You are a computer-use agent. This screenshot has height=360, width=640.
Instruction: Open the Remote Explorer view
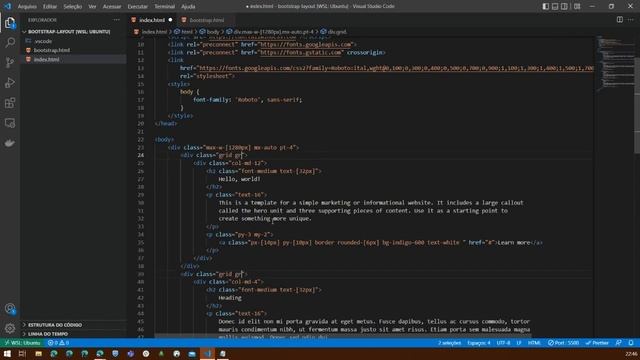pos(10,123)
